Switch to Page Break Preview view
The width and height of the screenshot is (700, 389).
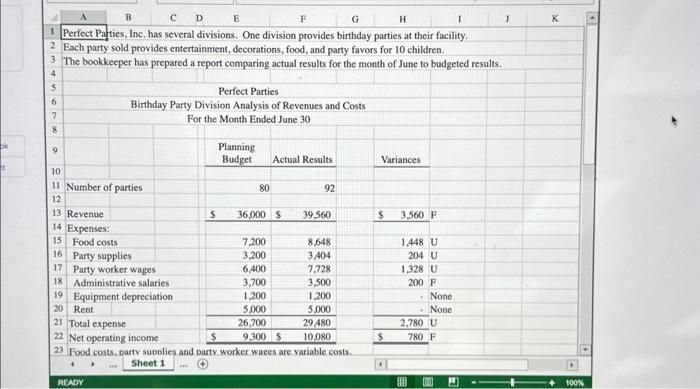[453, 382]
